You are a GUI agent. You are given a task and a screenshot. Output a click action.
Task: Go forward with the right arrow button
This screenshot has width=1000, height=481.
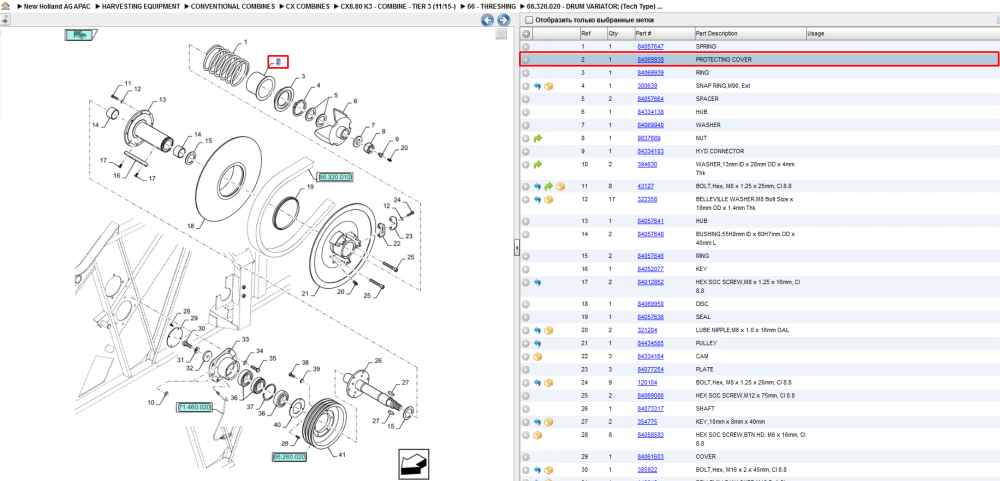click(503, 20)
